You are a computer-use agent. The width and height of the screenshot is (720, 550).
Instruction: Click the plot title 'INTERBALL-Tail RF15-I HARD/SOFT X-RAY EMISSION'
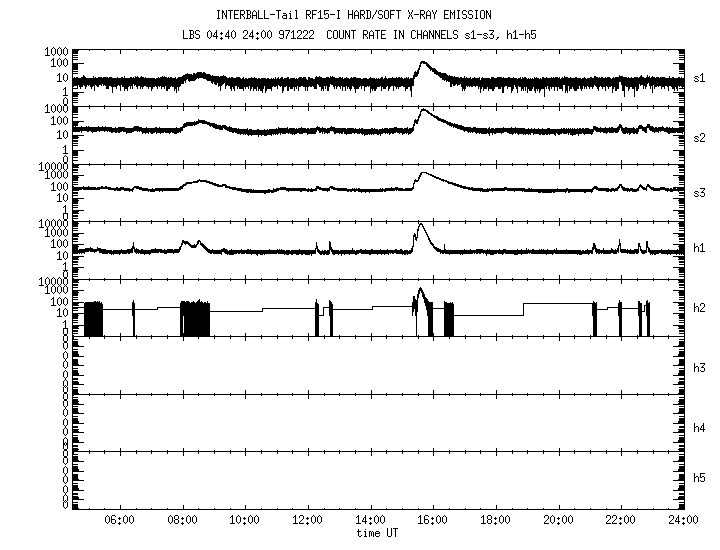tap(359, 15)
